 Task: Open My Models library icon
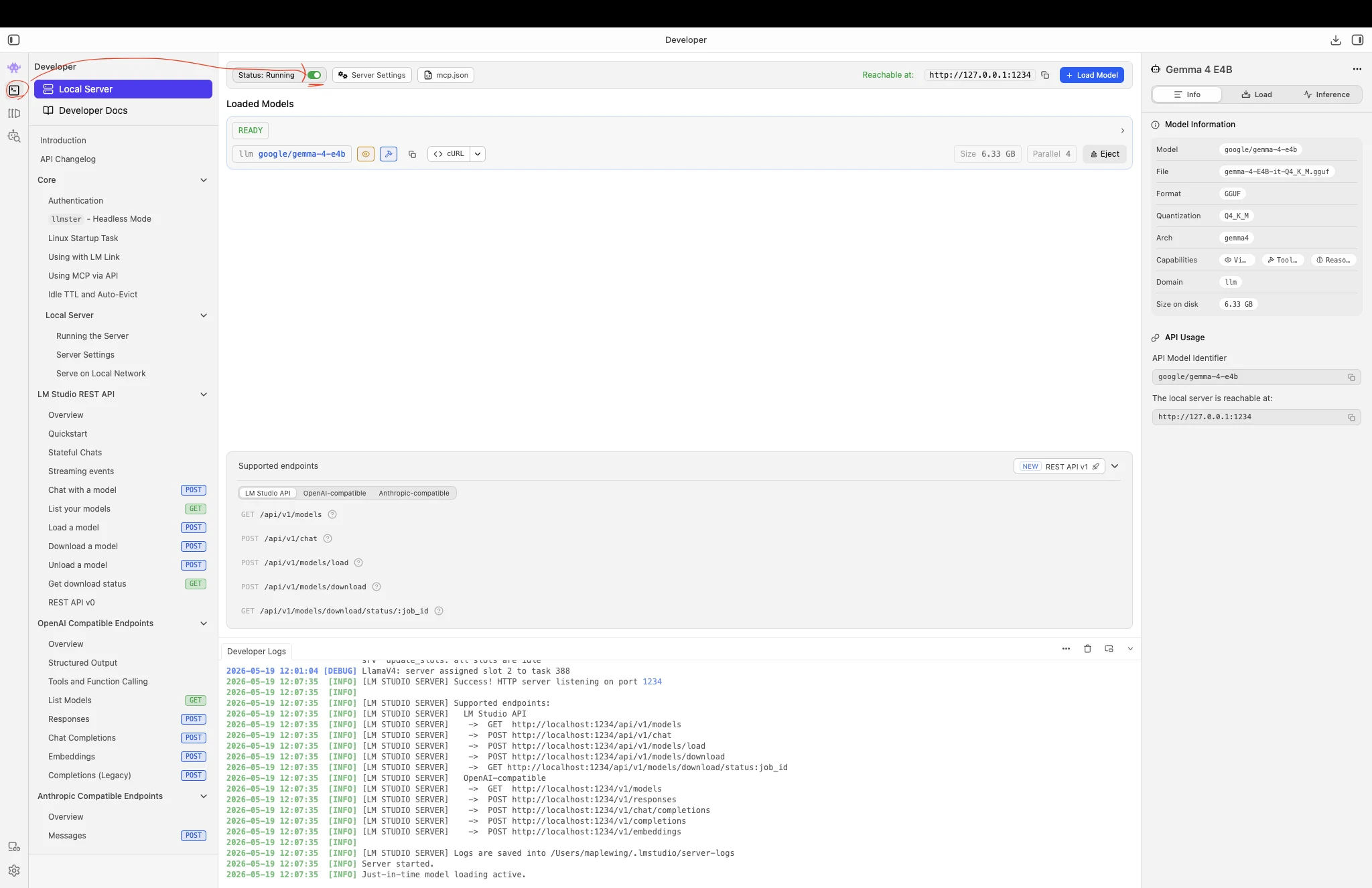tap(14, 113)
